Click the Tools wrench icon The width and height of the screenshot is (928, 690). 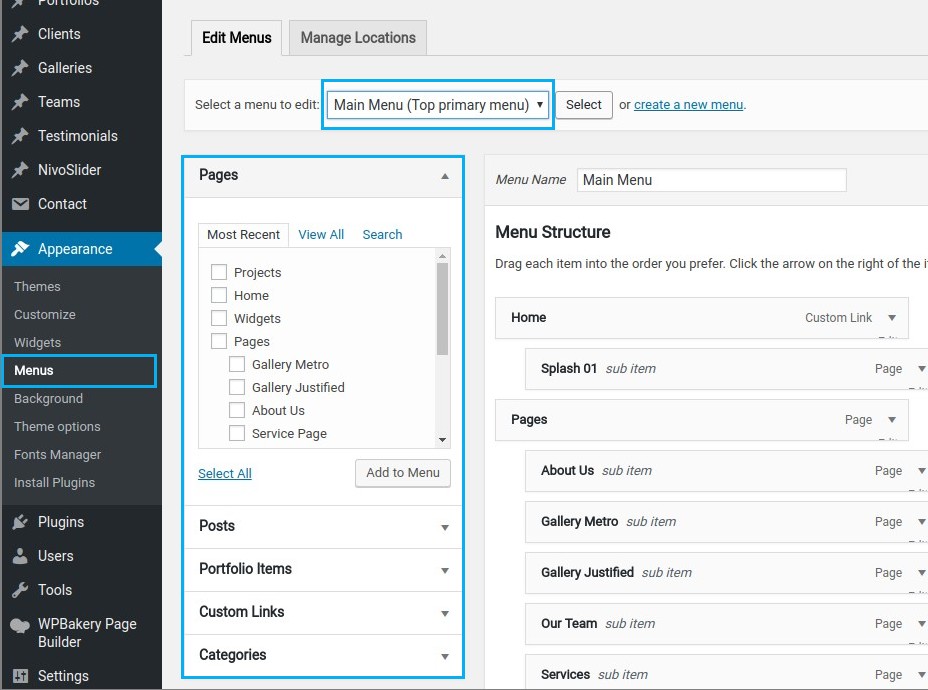coord(20,590)
